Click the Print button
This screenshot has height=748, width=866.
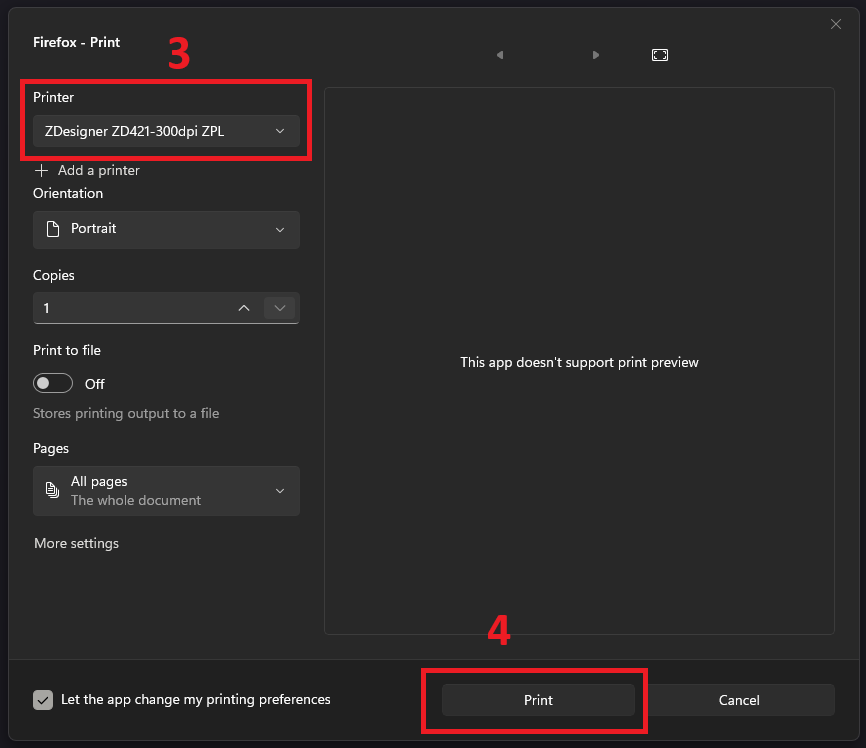coord(538,700)
